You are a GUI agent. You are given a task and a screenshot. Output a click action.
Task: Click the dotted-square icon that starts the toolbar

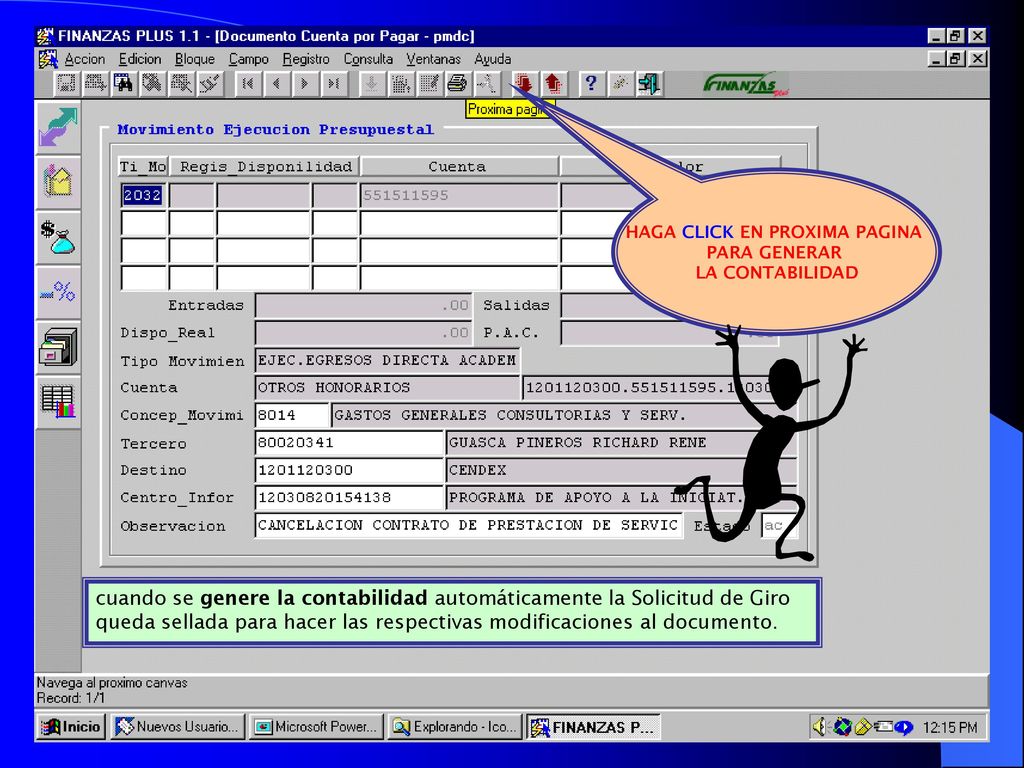click(67, 84)
